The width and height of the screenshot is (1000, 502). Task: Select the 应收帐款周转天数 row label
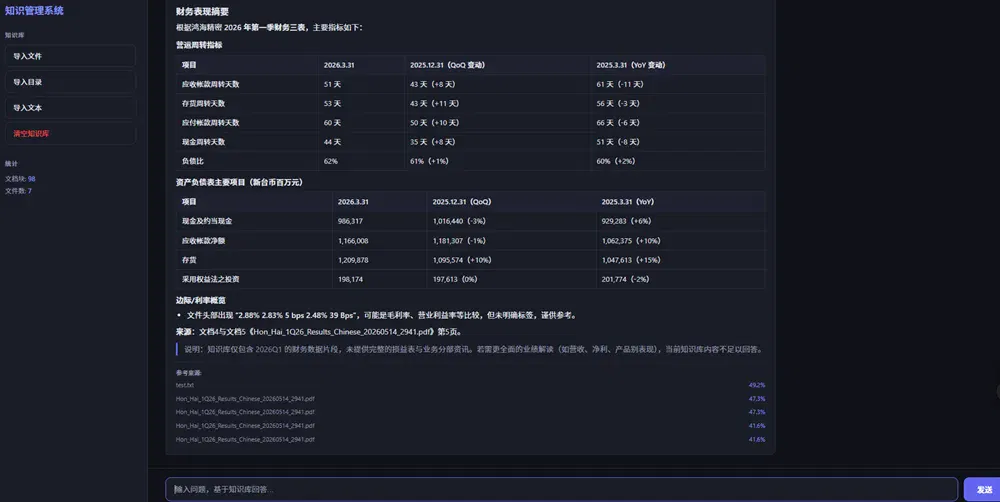click(x=210, y=84)
